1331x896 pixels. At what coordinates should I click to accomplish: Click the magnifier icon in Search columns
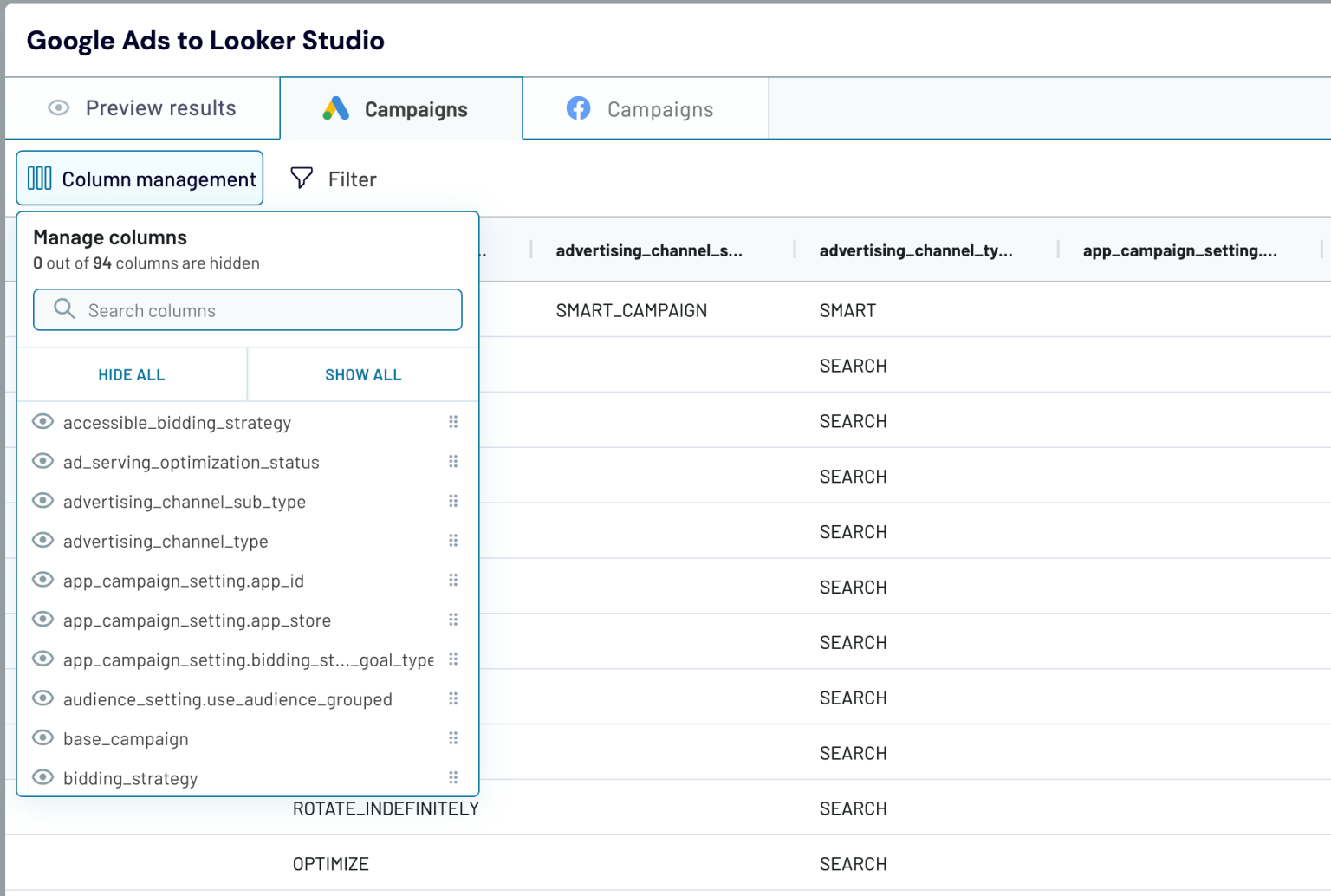[64, 309]
